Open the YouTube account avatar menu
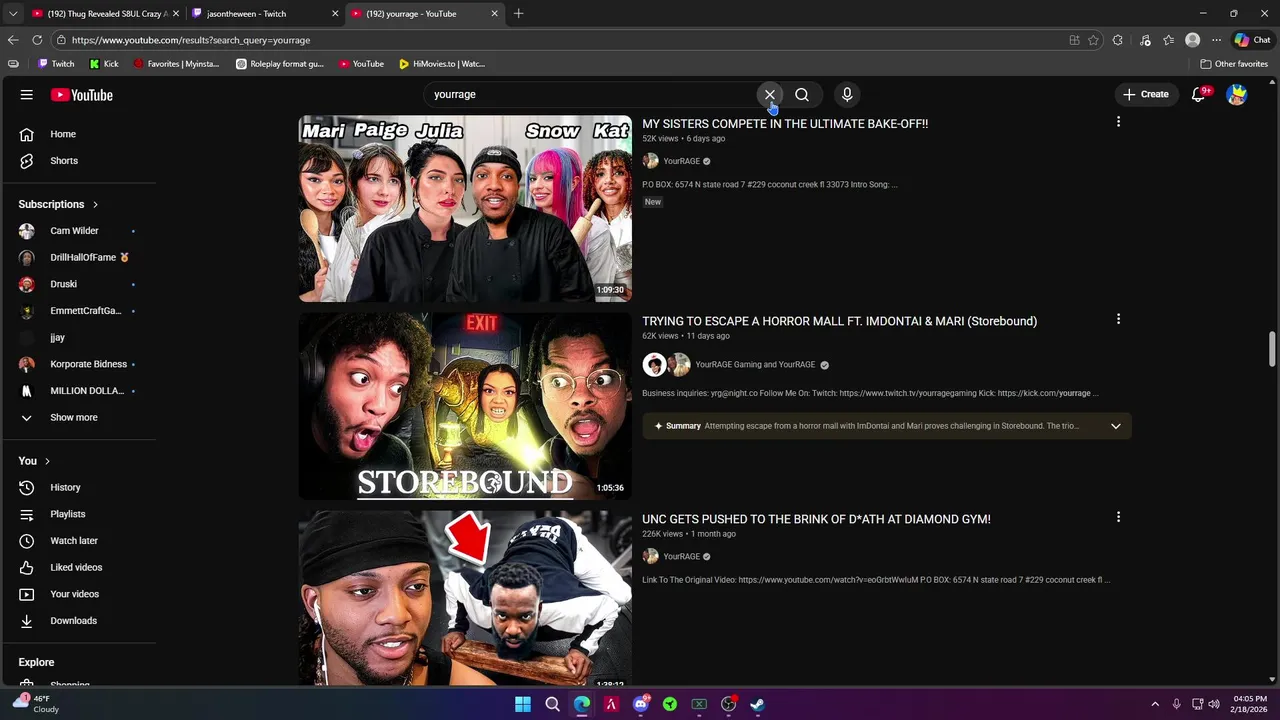 point(1237,95)
